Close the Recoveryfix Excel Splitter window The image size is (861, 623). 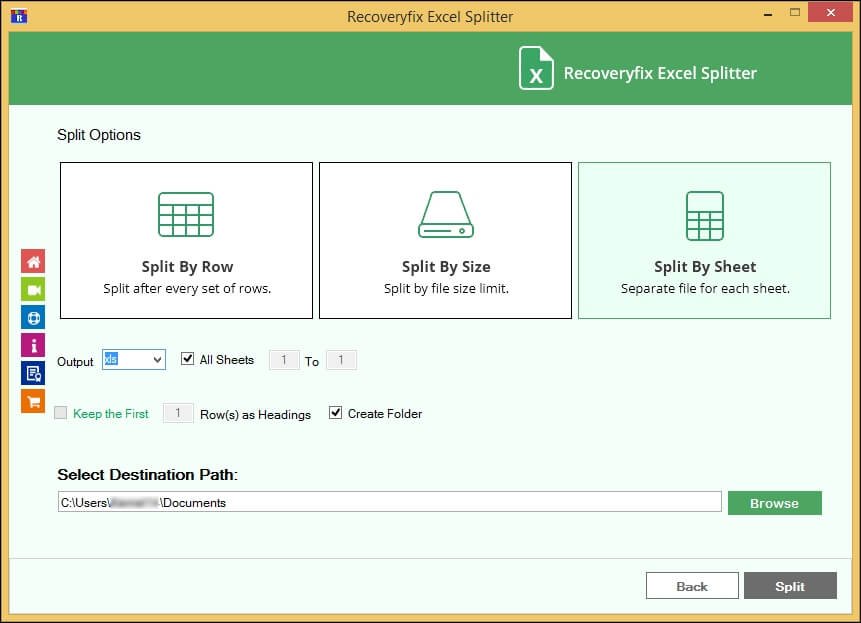click(x=830, y=12)
